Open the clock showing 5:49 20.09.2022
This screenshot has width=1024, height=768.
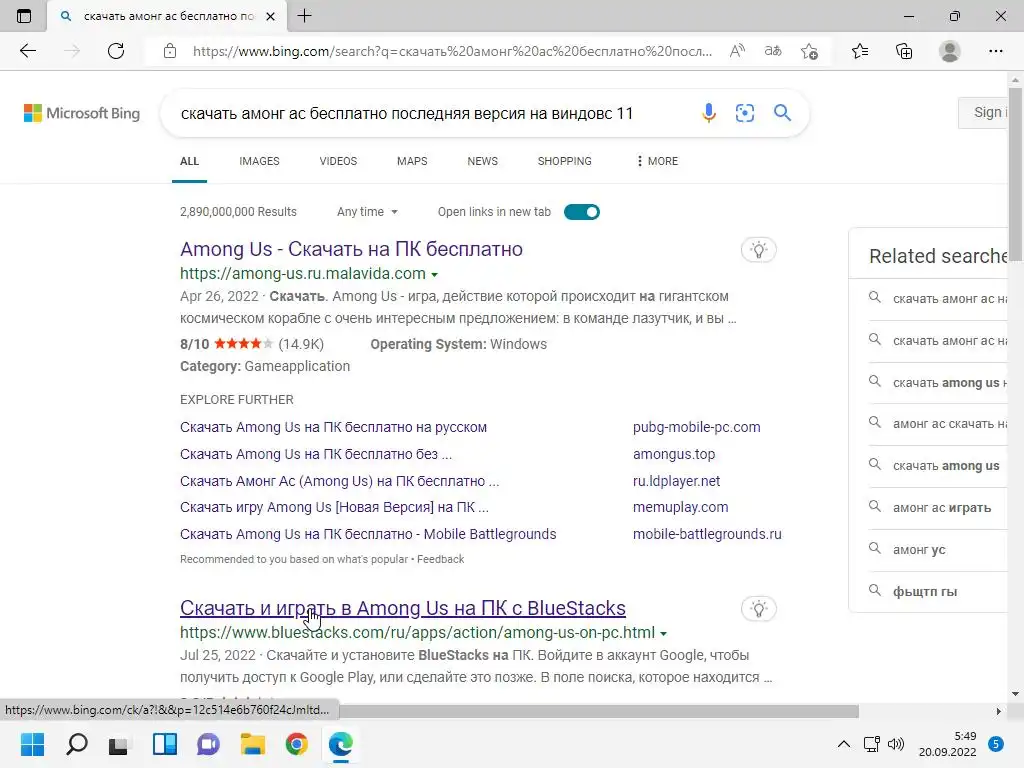948,744
